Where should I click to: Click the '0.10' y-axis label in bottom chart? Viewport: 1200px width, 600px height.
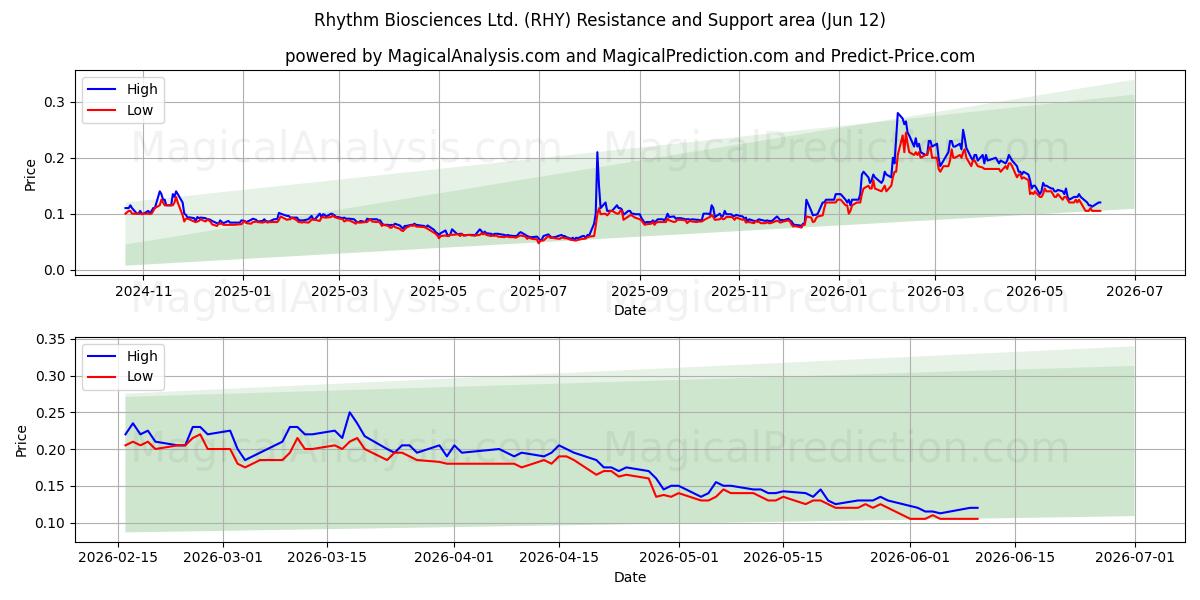click(x=50, y=523)
